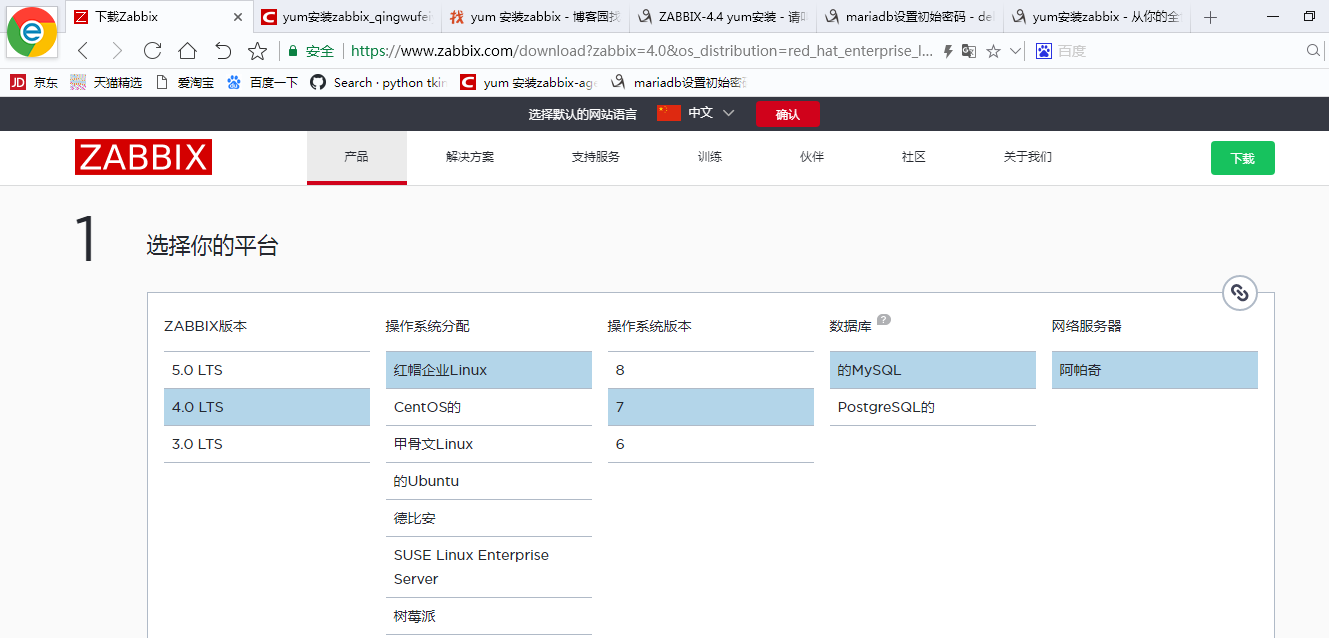The height and width of the screenshot is (638, 1329).
Task: Click the magnifier search icon
Action: pos(1314,51)
